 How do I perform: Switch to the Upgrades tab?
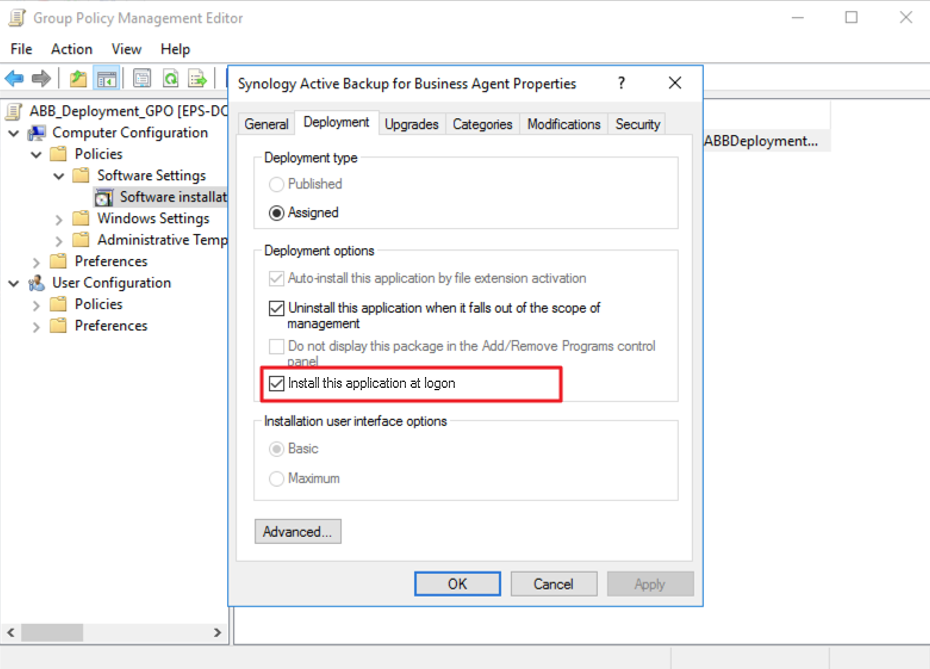[411, 124]
